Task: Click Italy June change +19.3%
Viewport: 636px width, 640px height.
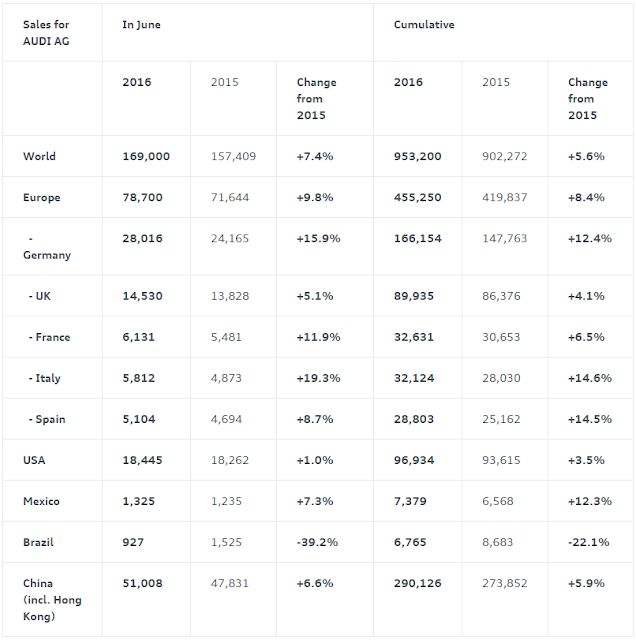Action: click(x=318, y=378)
